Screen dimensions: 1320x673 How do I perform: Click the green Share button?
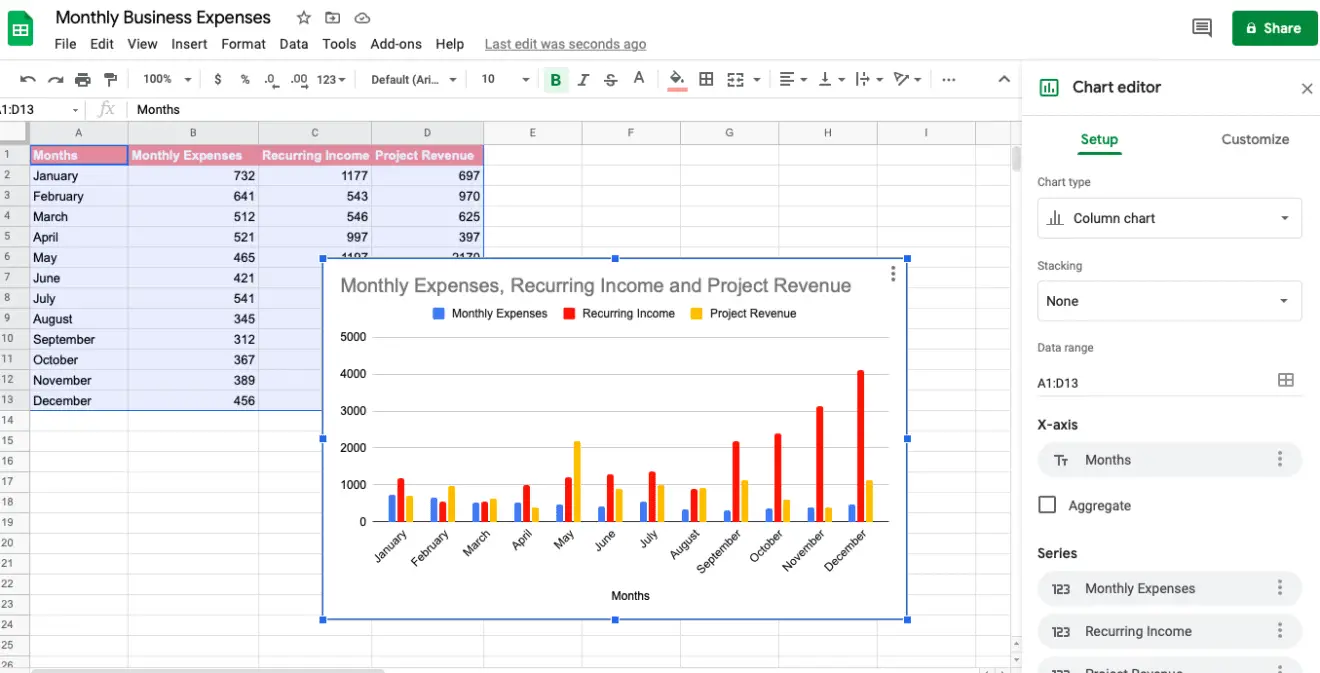tap(1274, 28)
